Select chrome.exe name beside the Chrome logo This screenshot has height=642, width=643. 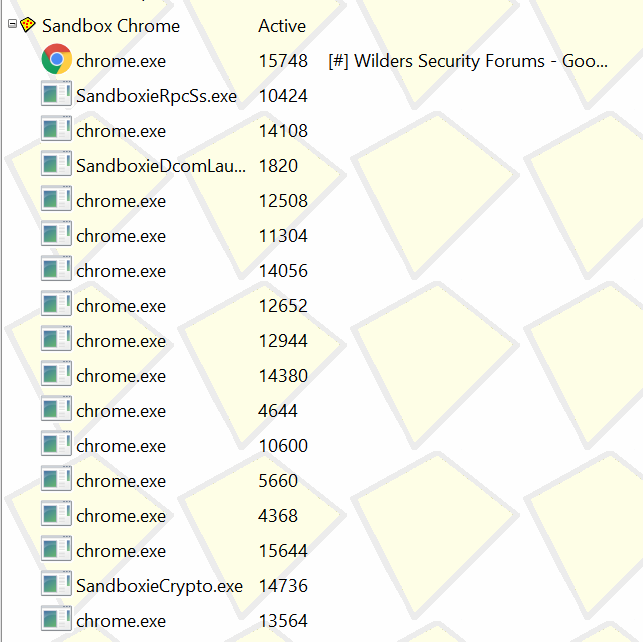(x=121, y=61)
